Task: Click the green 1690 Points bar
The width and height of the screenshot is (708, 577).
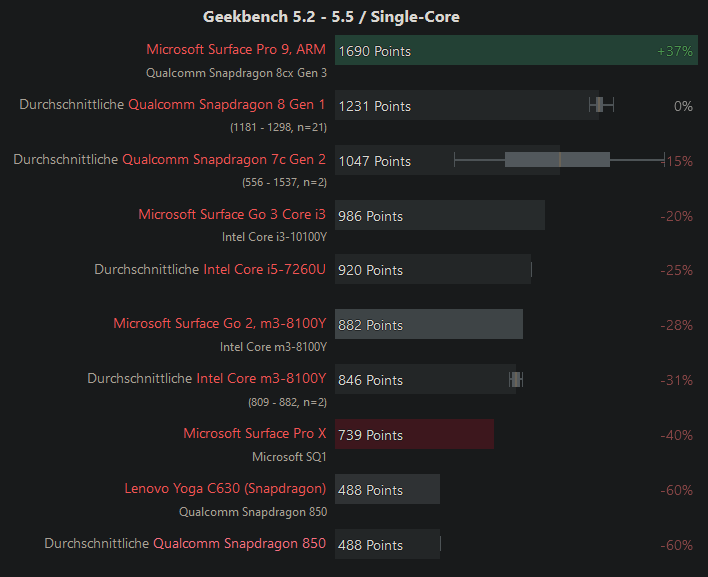Action: (516, 50)
